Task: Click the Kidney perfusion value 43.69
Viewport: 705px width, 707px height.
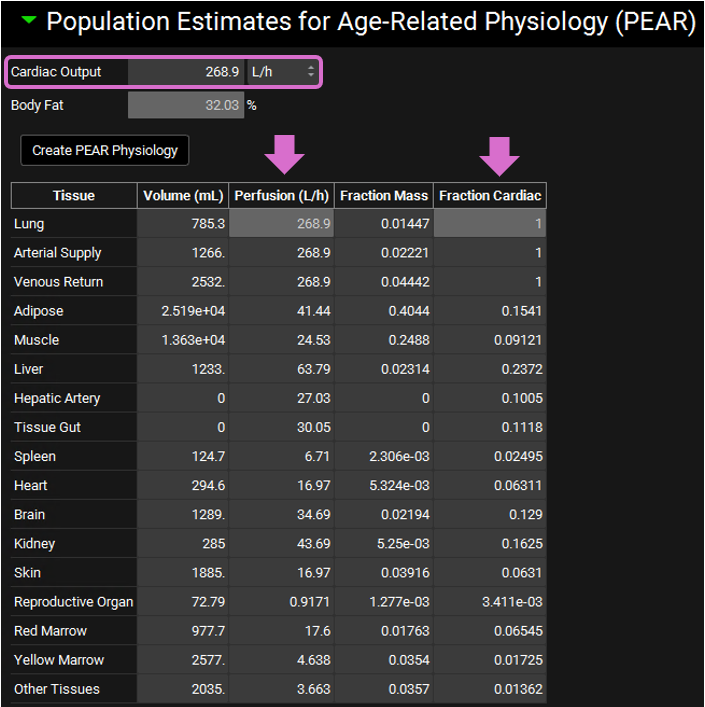Action: pos(281,544)
